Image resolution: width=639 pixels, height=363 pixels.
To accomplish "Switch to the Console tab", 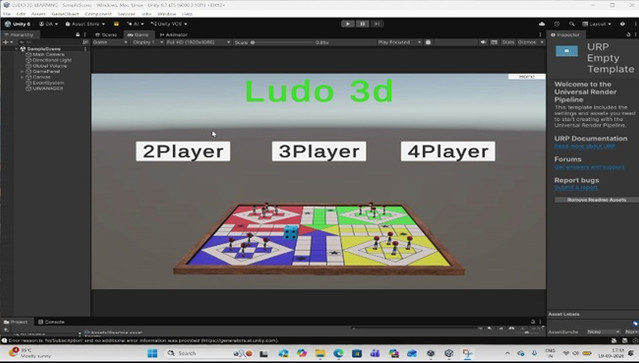I will [x=52, y=322].
